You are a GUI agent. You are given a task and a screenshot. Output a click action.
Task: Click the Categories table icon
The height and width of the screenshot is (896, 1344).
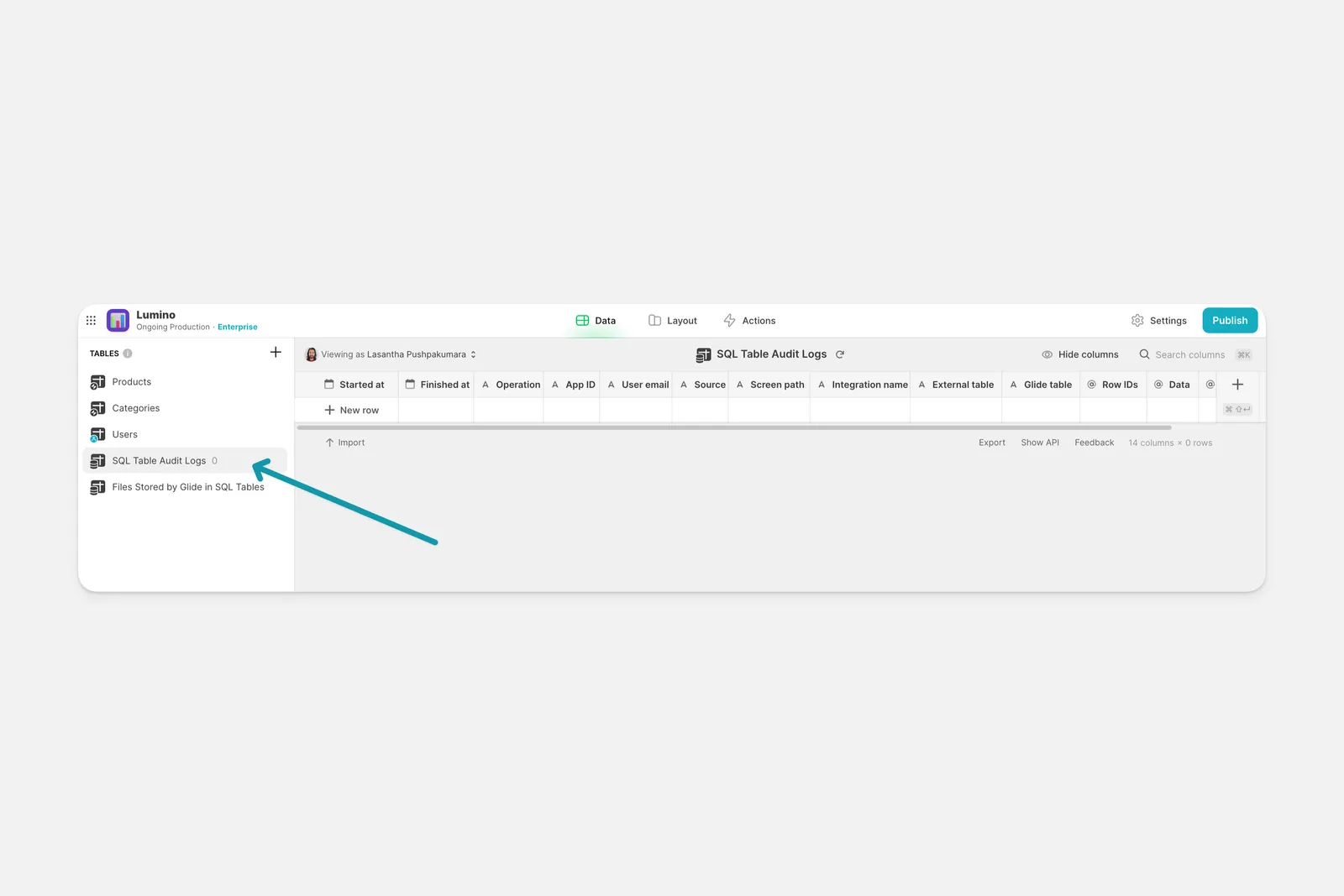coord(97,408)
